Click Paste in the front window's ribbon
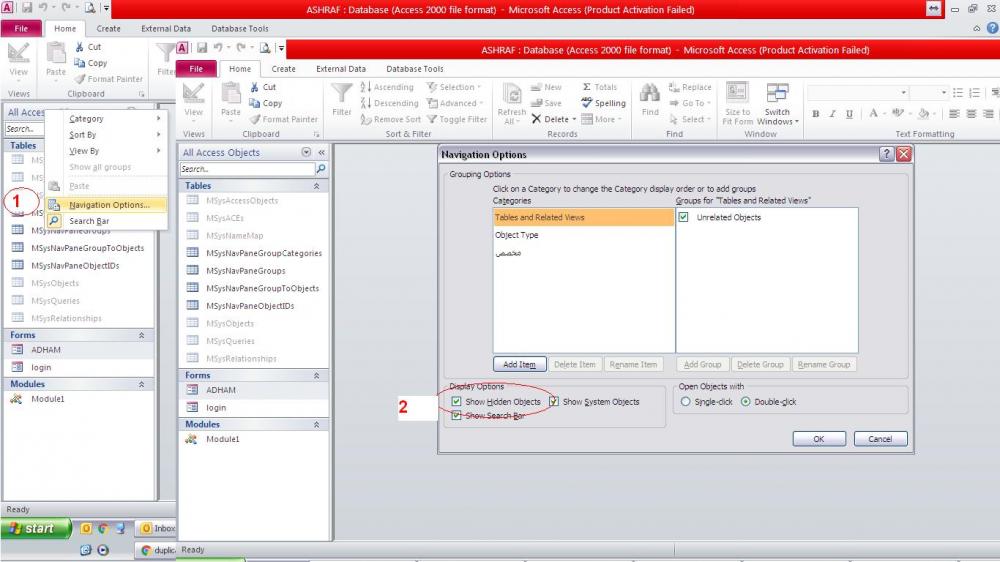The height and width of the screenshot is (562, 1000). click(x=231, y=100)
